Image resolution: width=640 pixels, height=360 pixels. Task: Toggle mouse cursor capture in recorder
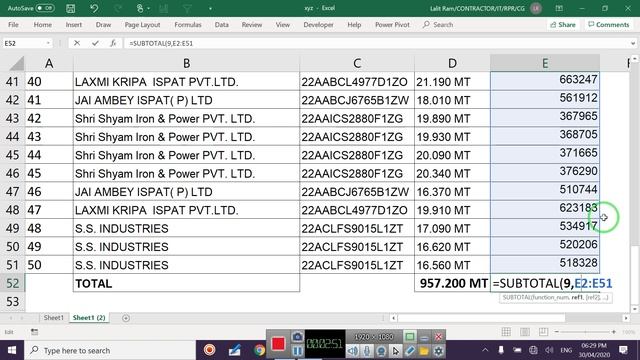396,351
